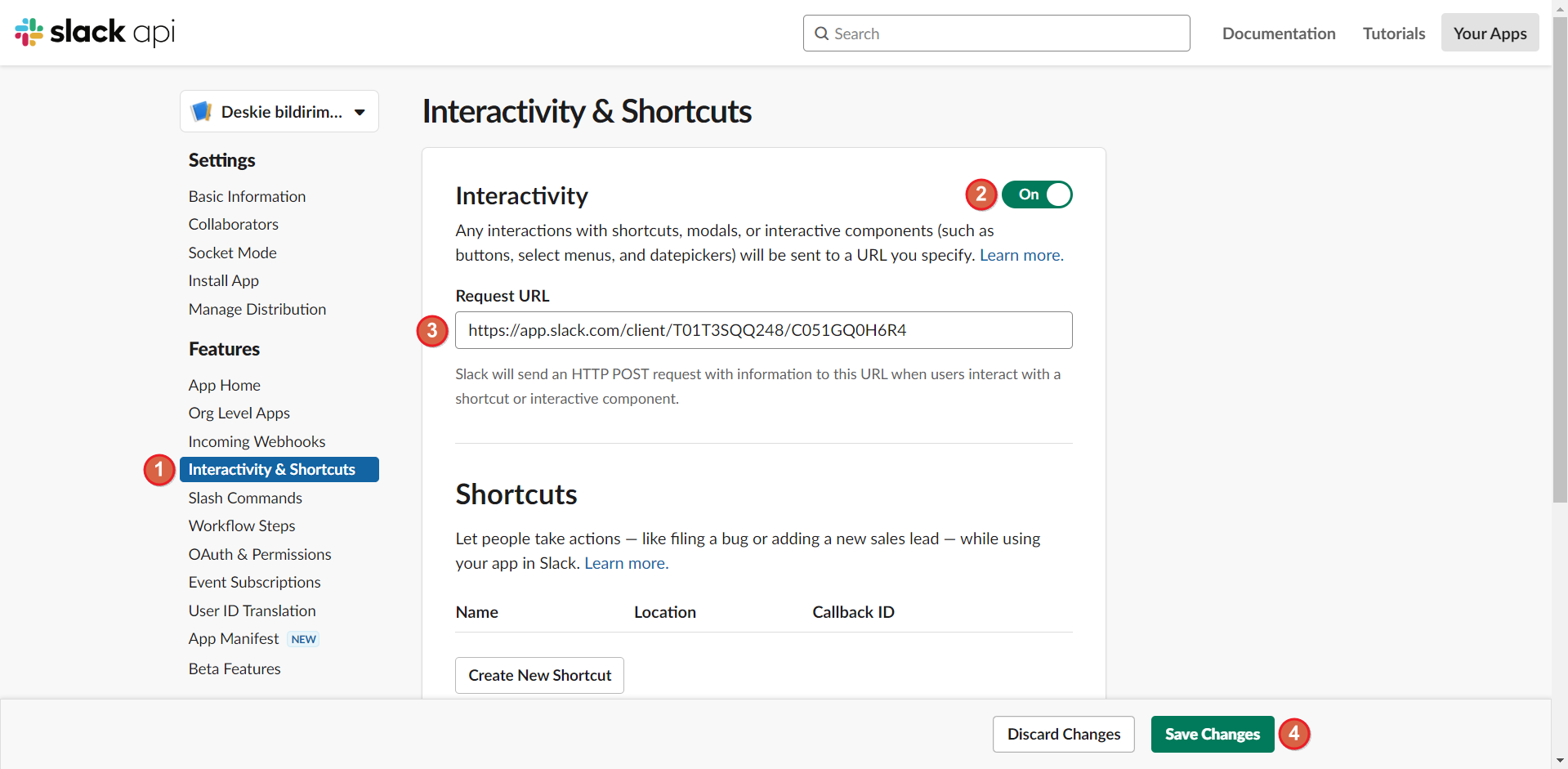Click the Location column header
1568x769 pixels.
click(665, 612)
